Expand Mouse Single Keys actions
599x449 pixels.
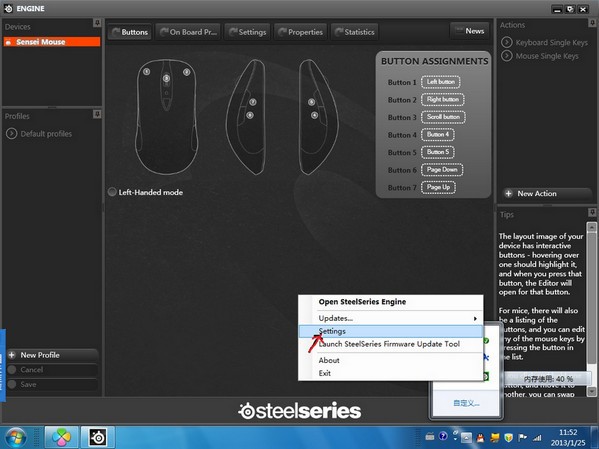click(x=507, y=56)
